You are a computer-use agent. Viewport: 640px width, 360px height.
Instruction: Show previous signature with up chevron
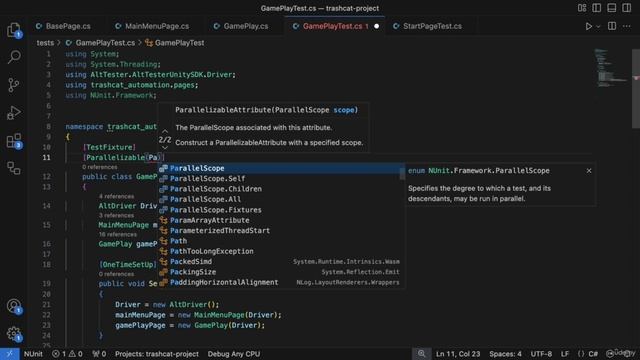pyautogui.click(x=164, y=131)
